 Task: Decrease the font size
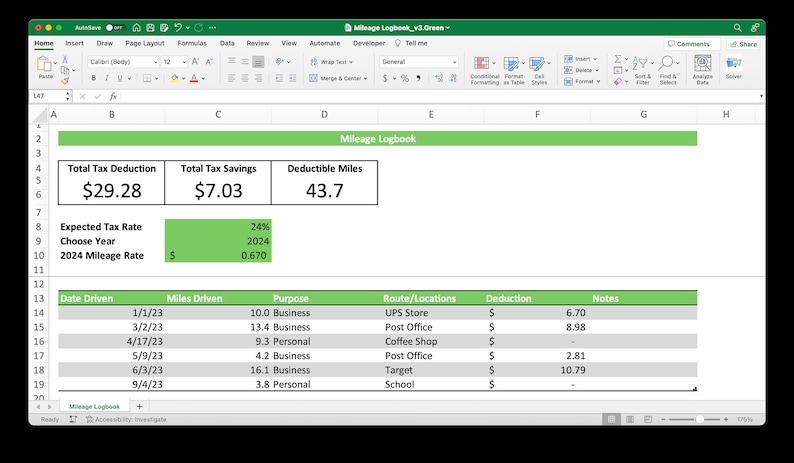[210, 62]
